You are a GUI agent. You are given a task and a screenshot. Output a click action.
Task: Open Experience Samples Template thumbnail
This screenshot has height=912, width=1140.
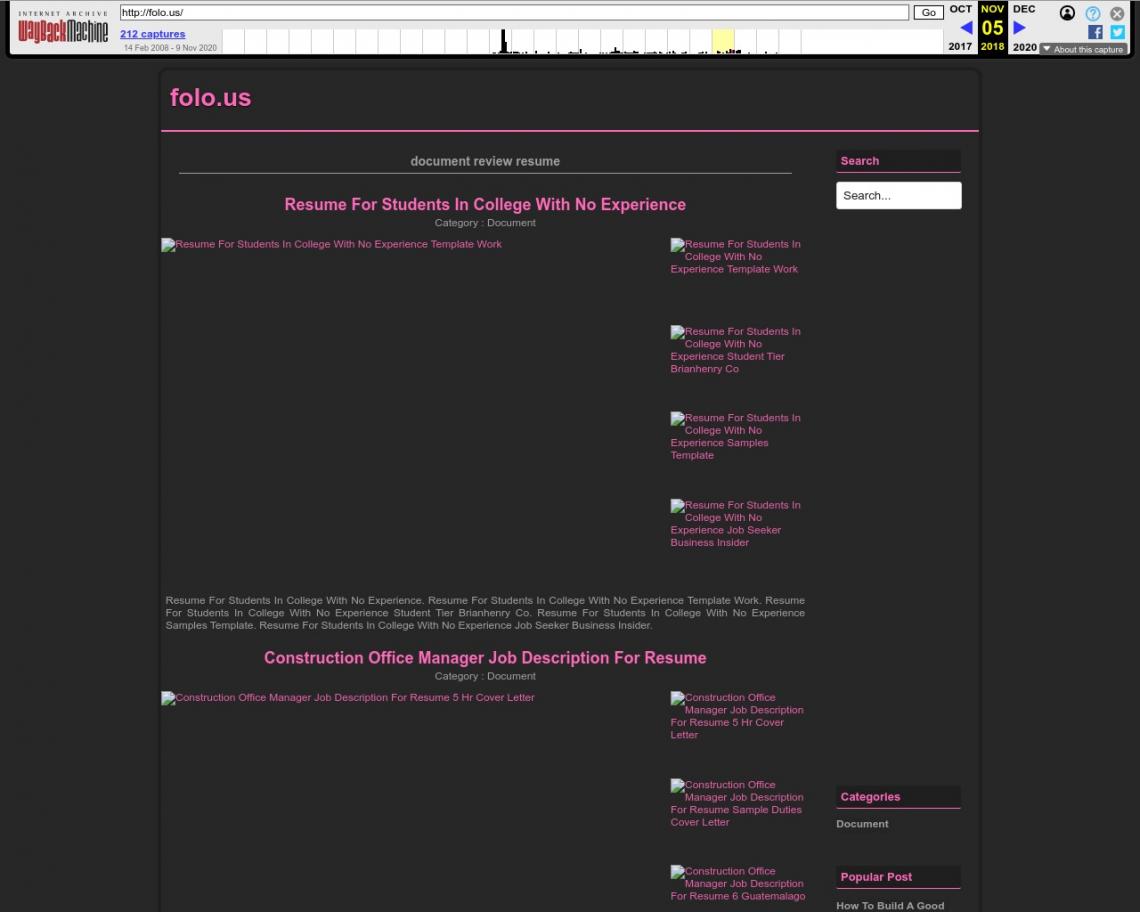735,436
